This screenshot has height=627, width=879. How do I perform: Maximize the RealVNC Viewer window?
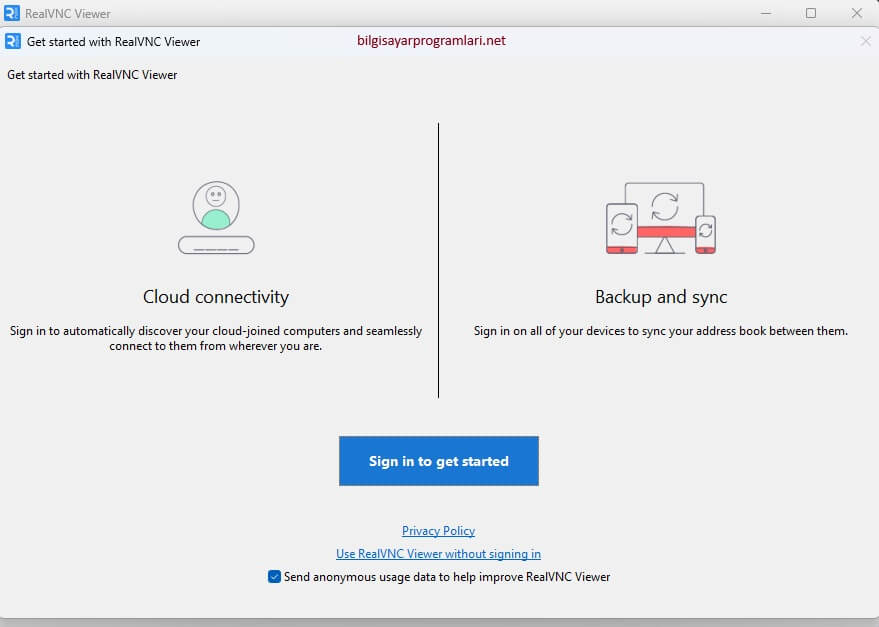click(811, 13)
